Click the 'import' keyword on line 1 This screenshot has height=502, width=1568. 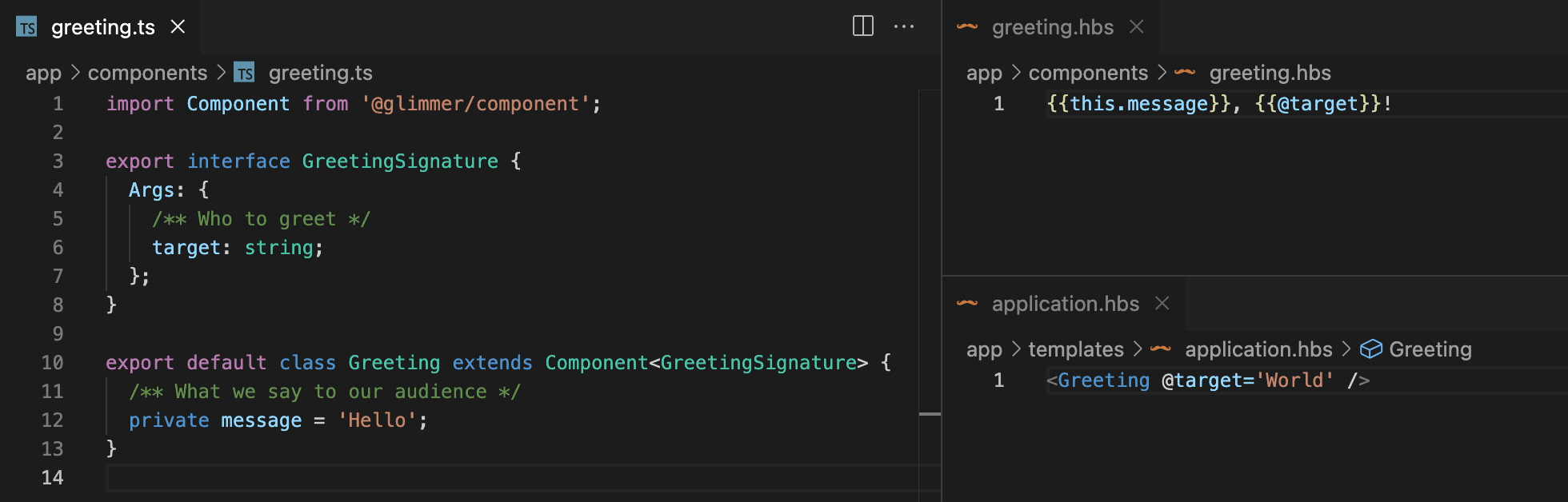pos(140,104)
